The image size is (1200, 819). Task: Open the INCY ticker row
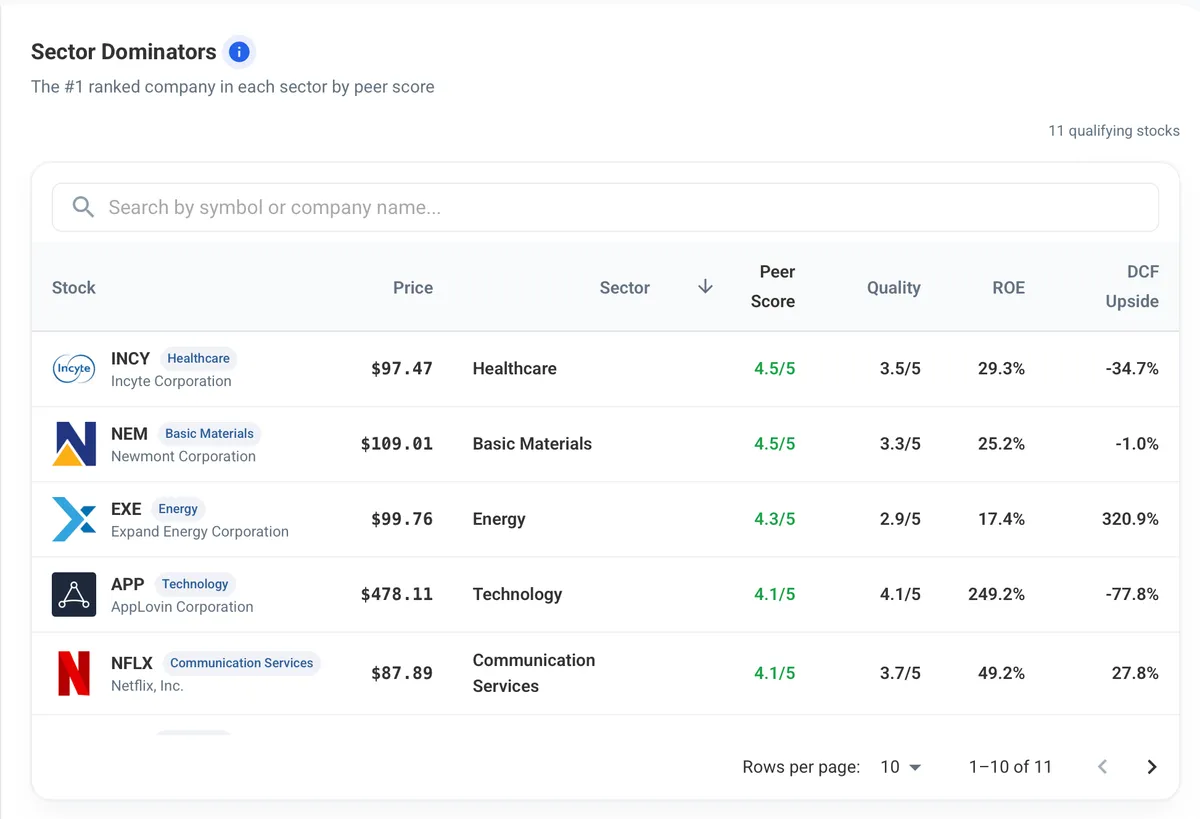[605, 369]
